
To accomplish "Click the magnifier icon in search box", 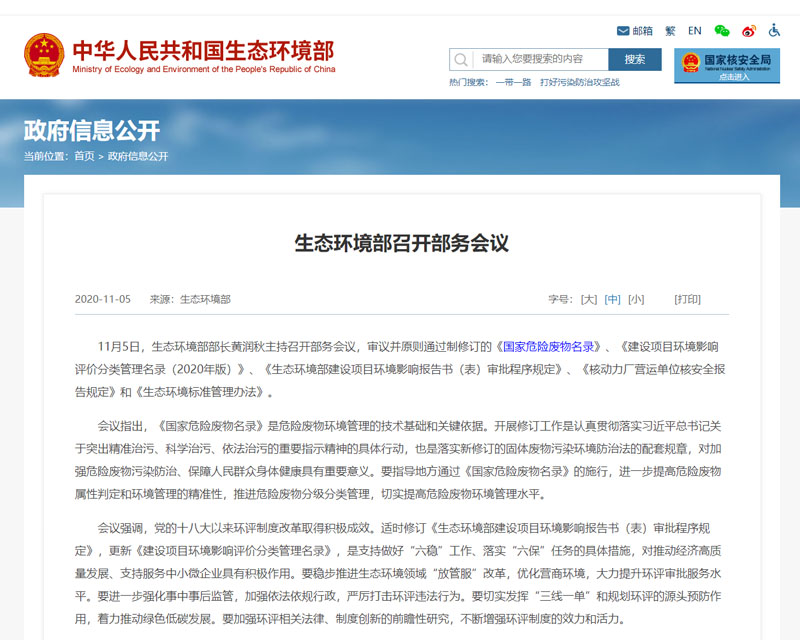I will coord(461,59).
